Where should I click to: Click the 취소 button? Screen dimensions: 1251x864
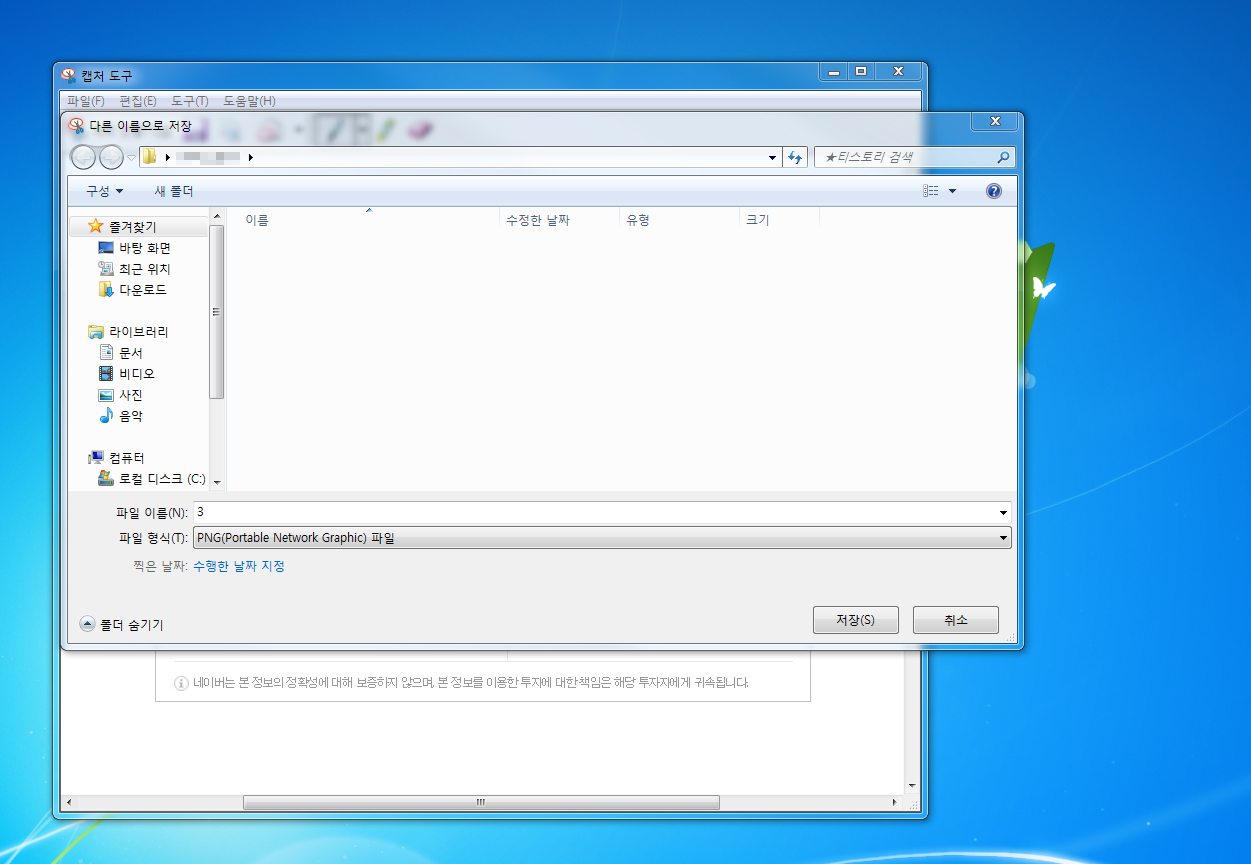click(955, 620)
